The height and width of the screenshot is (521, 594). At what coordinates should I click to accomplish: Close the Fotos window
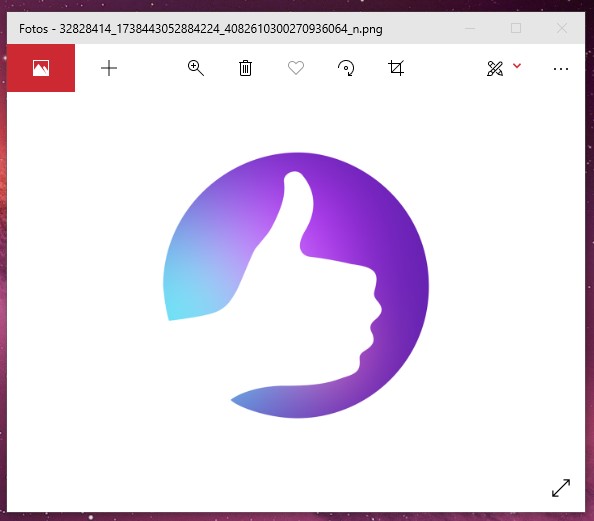pyautogui.click(x=562, y=28)
